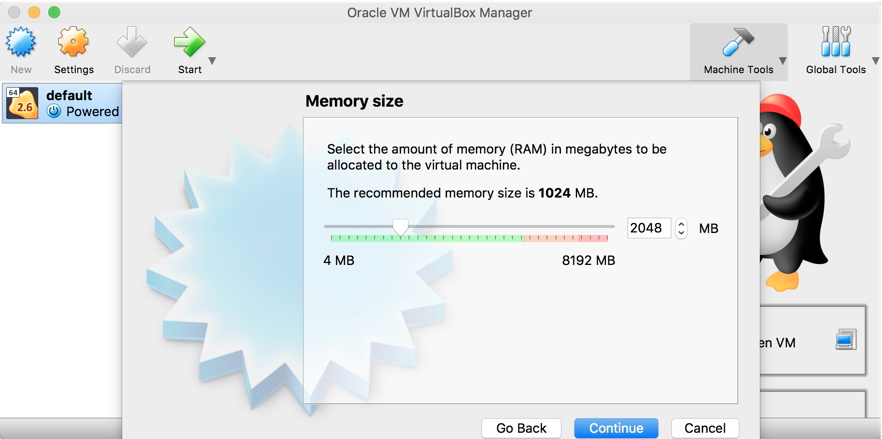The height and width of the screenshot is (439, 882).
Task: Click the monitor icon beside 'en VM'
Action: click(845, 339)
